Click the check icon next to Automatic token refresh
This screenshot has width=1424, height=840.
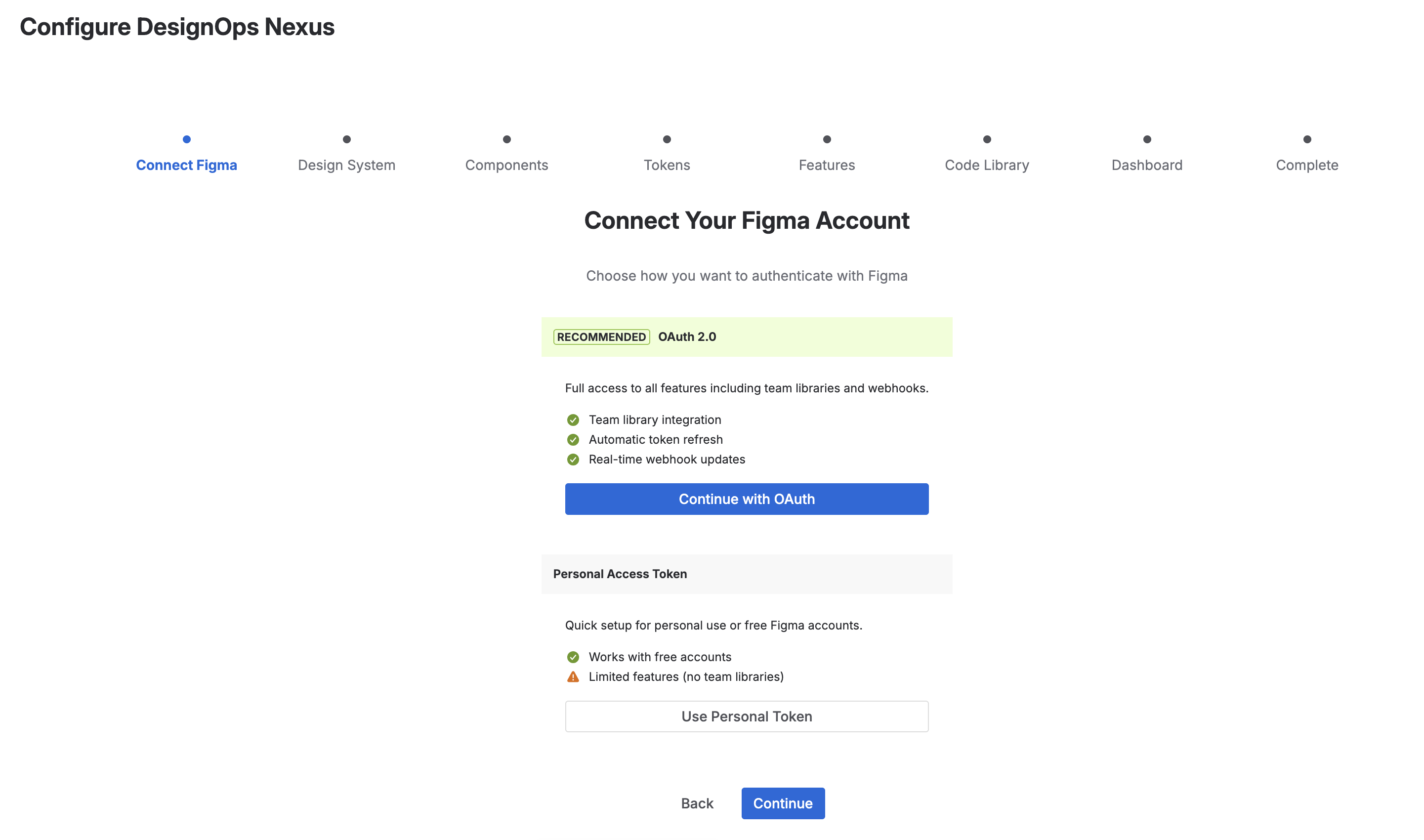point(573,440)
